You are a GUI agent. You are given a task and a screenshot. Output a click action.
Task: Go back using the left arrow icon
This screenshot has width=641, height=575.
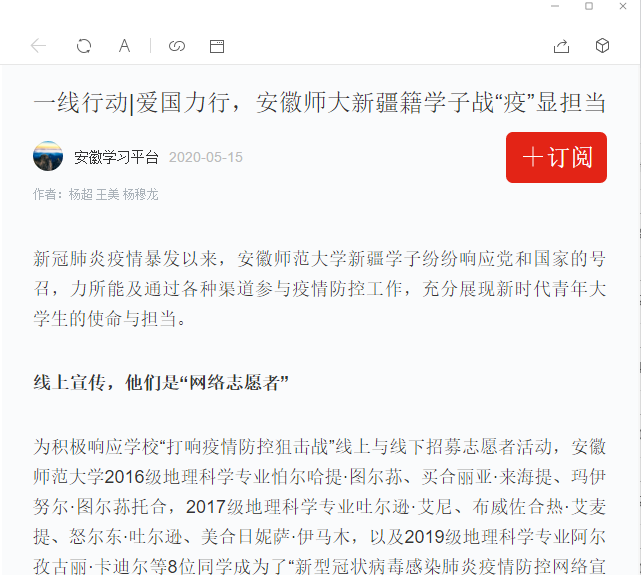point(38,46)
